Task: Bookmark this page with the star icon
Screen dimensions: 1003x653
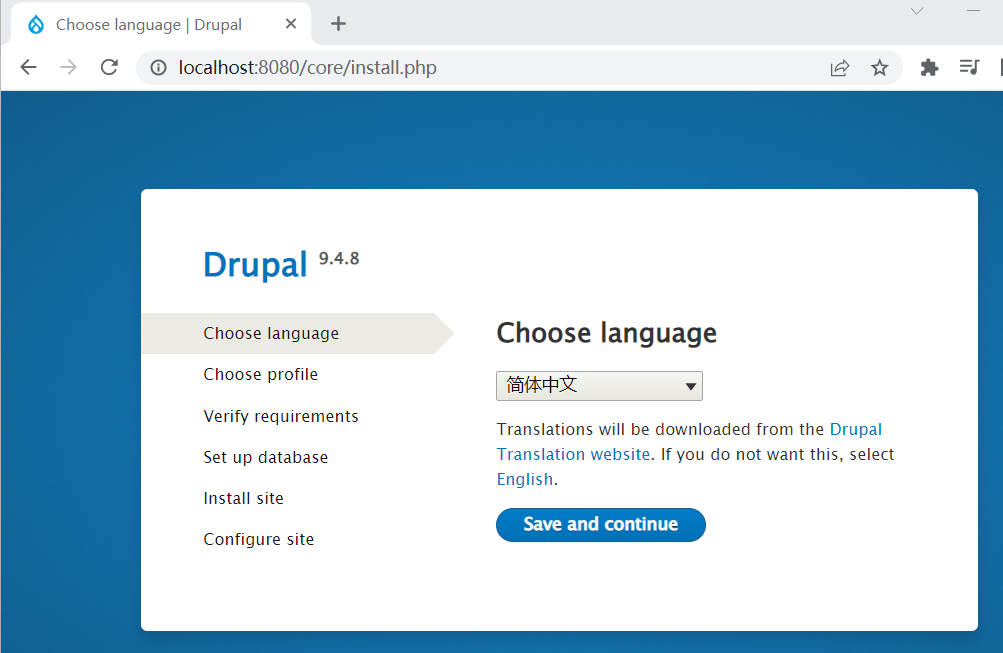Action: 880,68
